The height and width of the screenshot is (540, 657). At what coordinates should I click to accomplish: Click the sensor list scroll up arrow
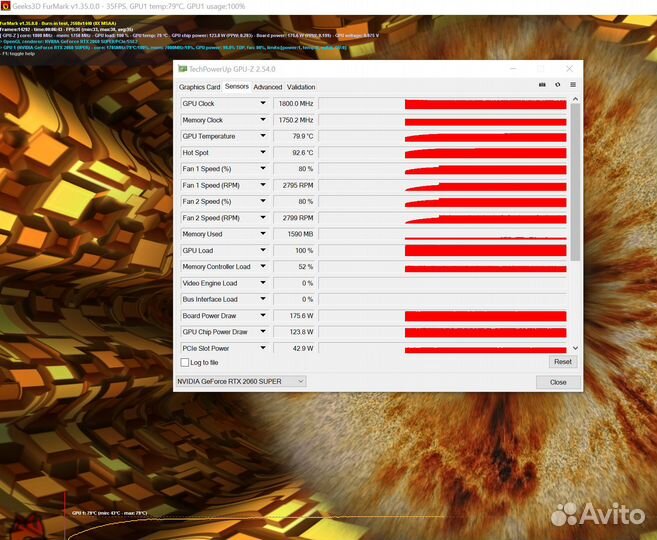pos(575,99)
